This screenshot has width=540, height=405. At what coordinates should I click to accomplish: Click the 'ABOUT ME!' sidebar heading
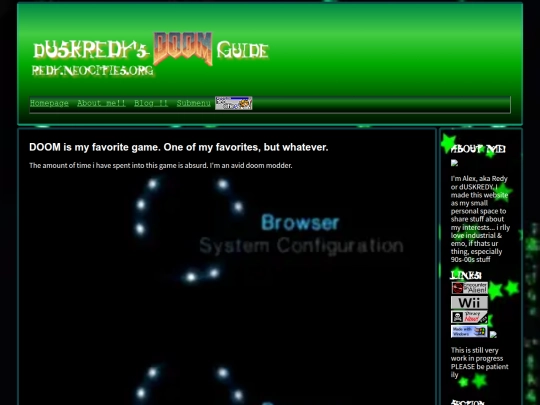[478, 149]
